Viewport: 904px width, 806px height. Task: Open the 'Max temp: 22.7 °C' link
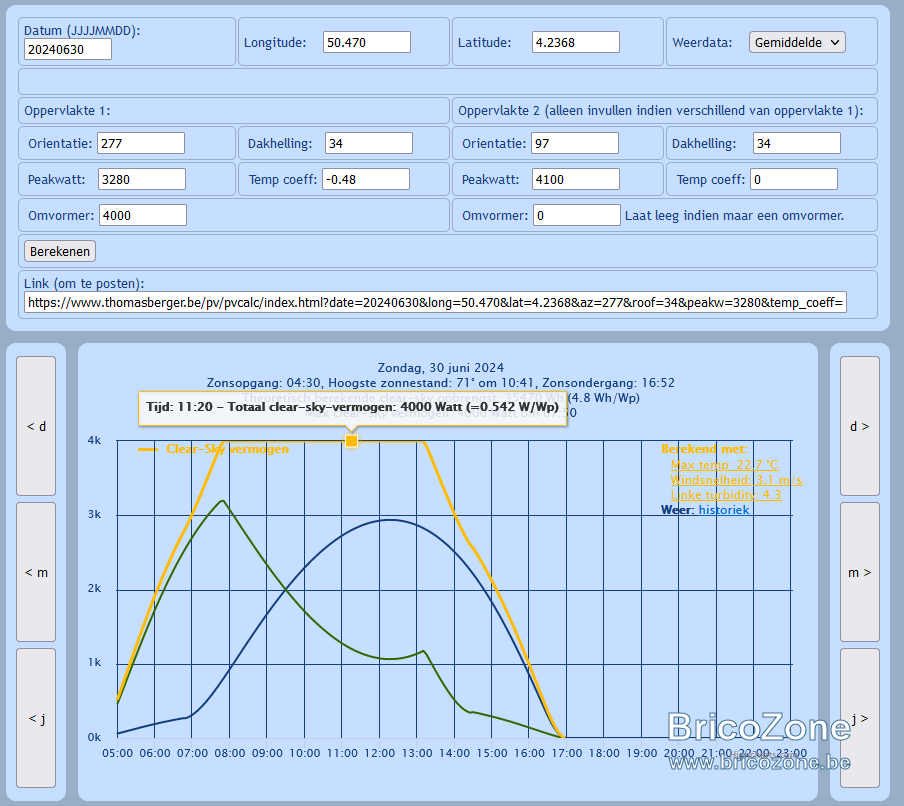[x=724, y=465]
